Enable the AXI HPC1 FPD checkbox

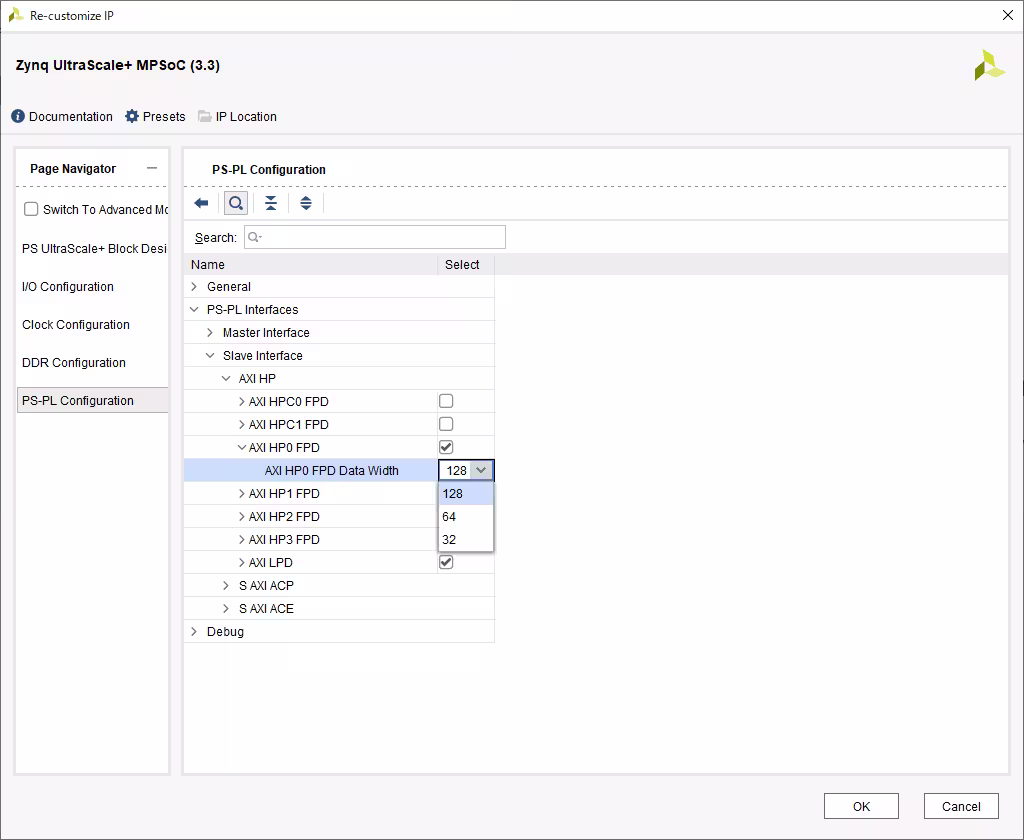(x=446, y=424)
